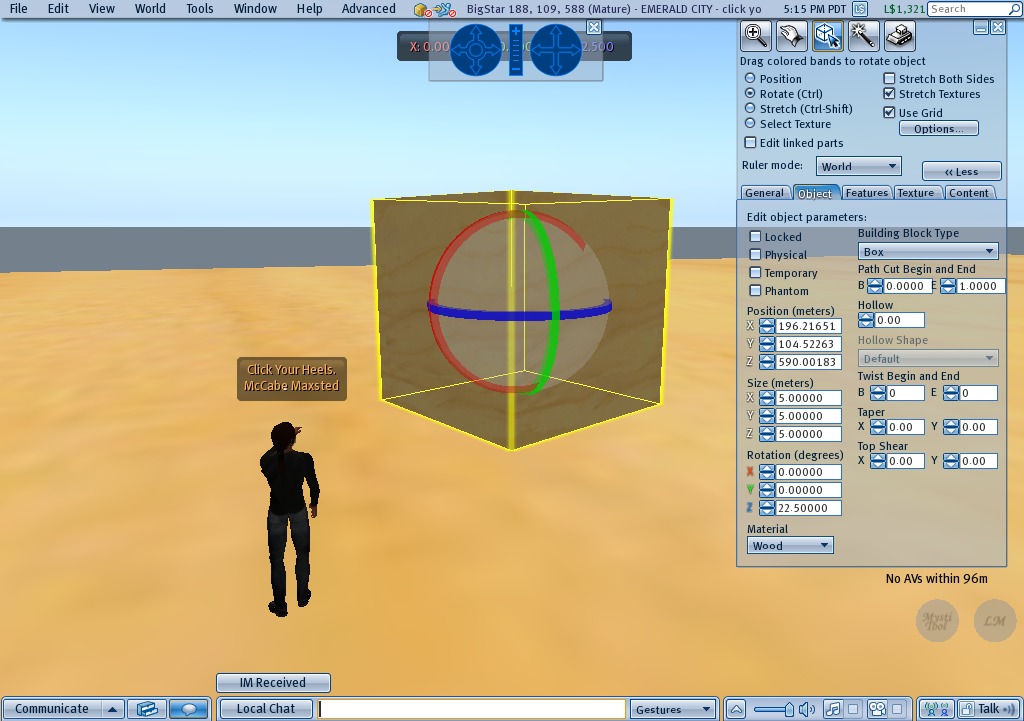Viewport: 1024px width, 721px height.
Task: Switch to the Texture tab
Action: point(915,193)
